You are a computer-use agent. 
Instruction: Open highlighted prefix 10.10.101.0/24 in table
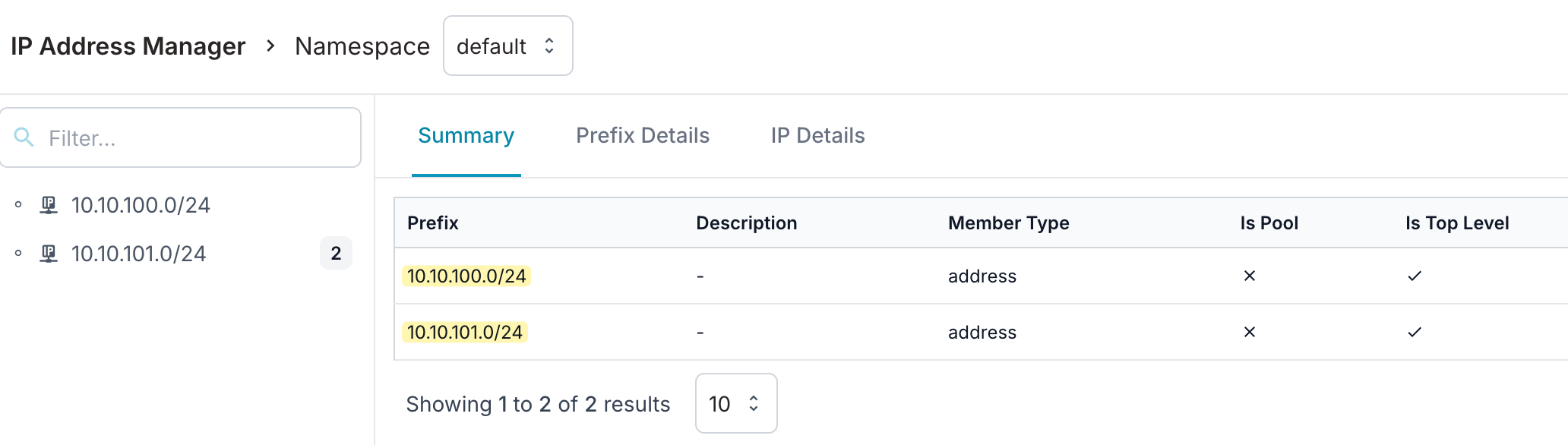(x=465, y=332)
